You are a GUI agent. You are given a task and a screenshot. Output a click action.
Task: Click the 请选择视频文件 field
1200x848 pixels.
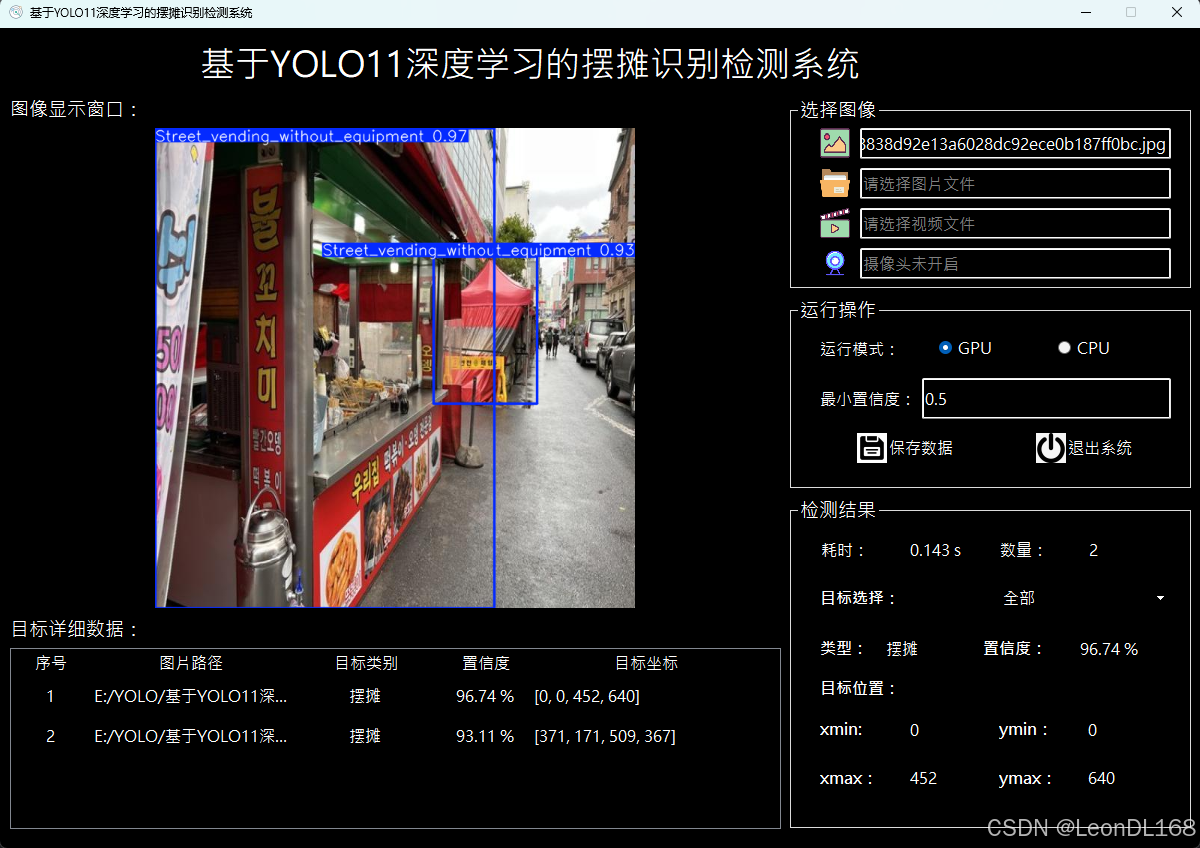click(1015, 224)
